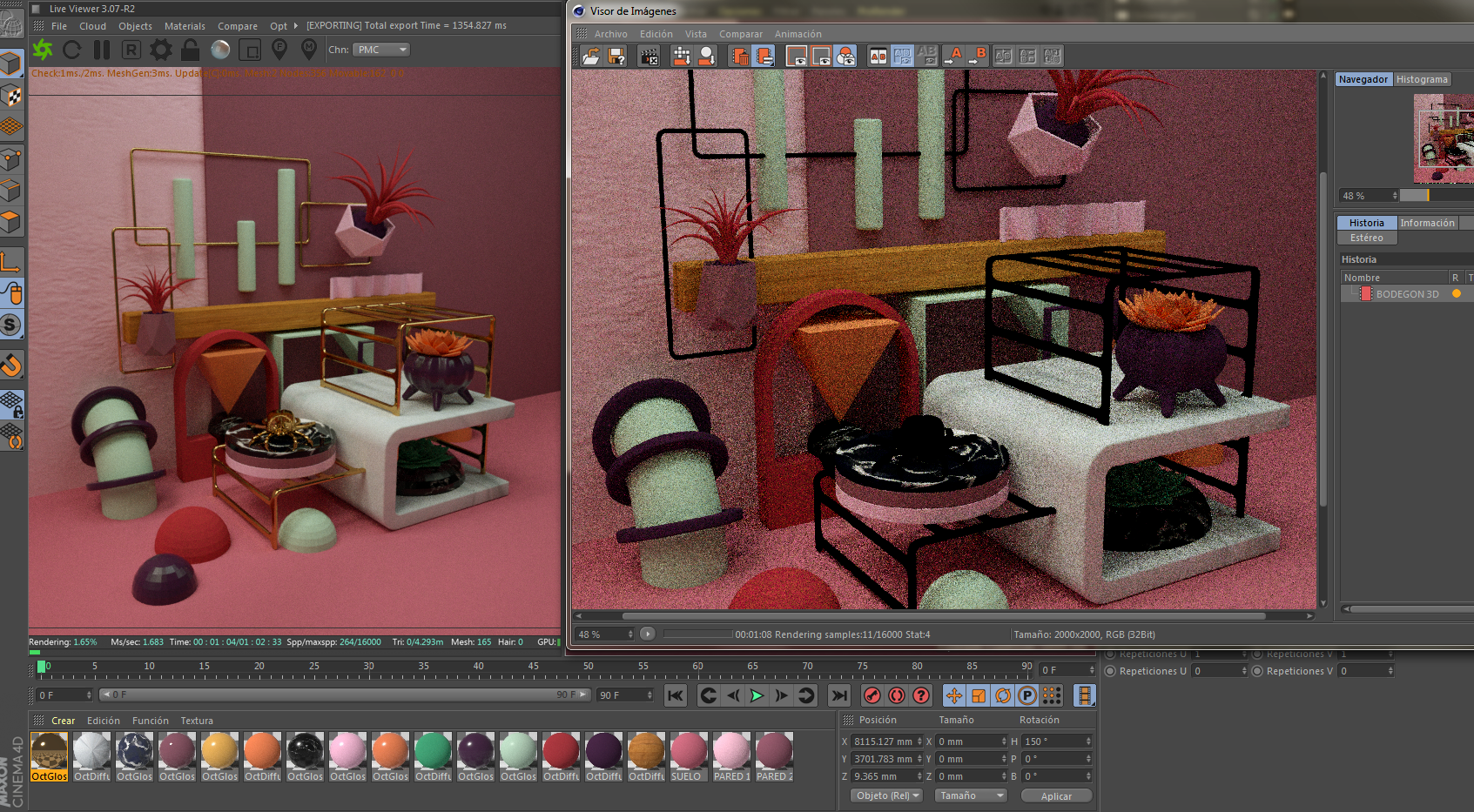
Task: Open the Tamaño dropdown below coordinates
Action: [x=971, y=795]
